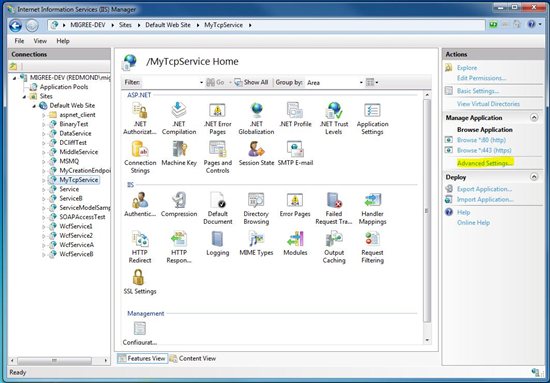Open Authentication feature icon

pyautogui.click(x=140, y=204)
